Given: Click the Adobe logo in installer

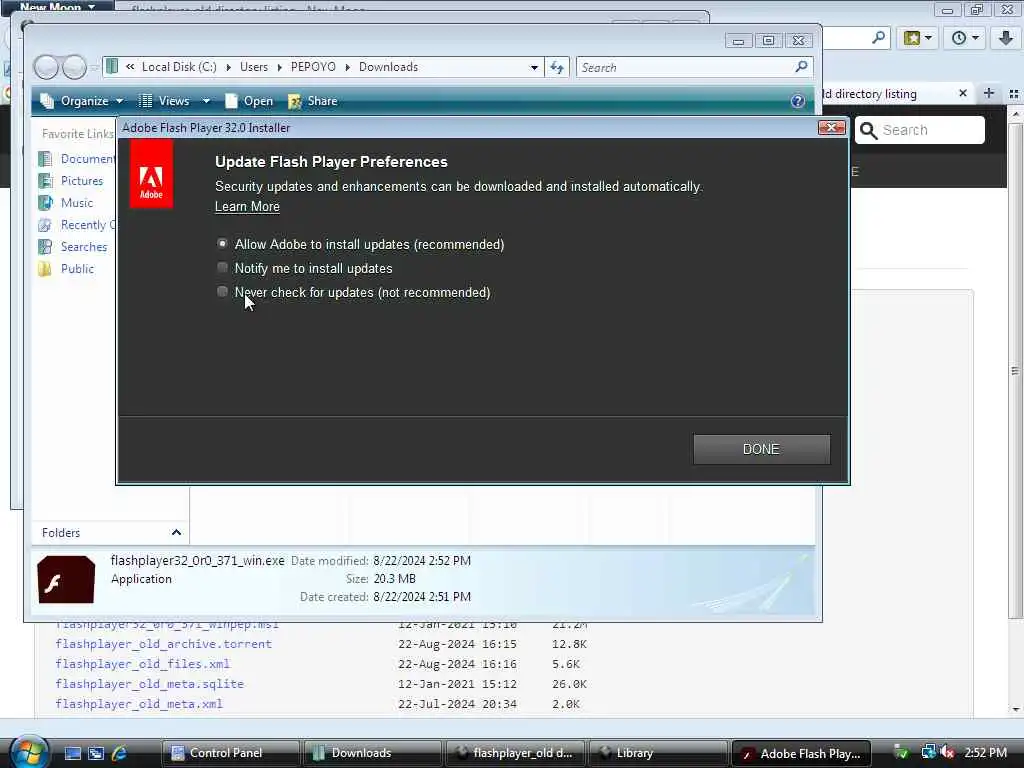Looking at the screenshot, I should point(152,174).
